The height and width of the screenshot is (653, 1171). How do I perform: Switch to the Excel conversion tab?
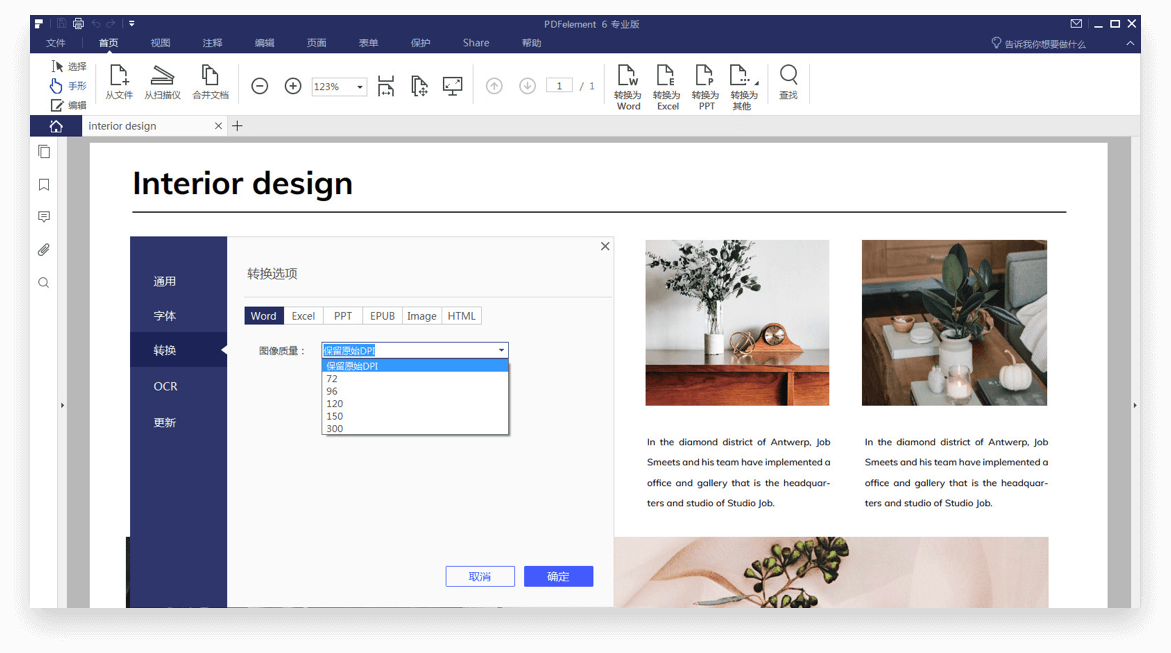click(x=303, y=316)
